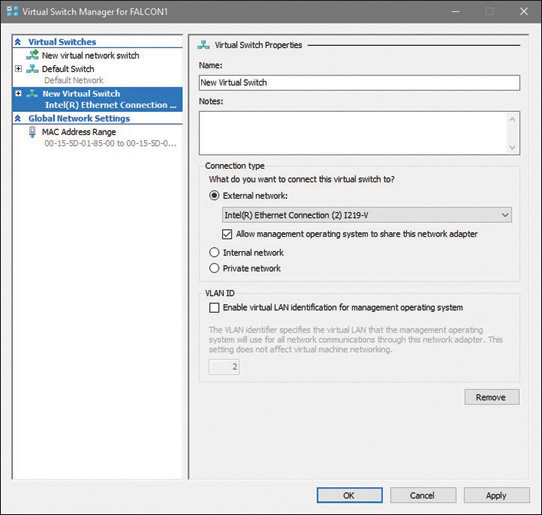Choose the Internal network option

coord(214,252)
